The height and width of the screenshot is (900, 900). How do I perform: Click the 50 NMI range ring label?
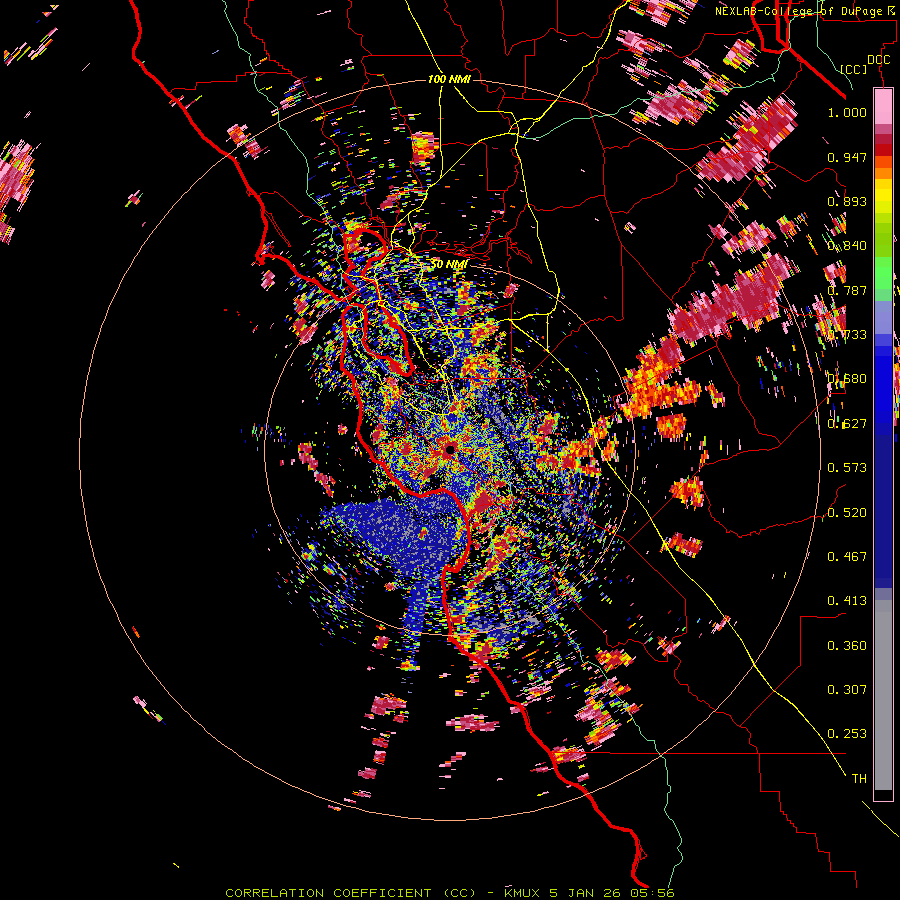pyautogui.click(x=449, y=264)
